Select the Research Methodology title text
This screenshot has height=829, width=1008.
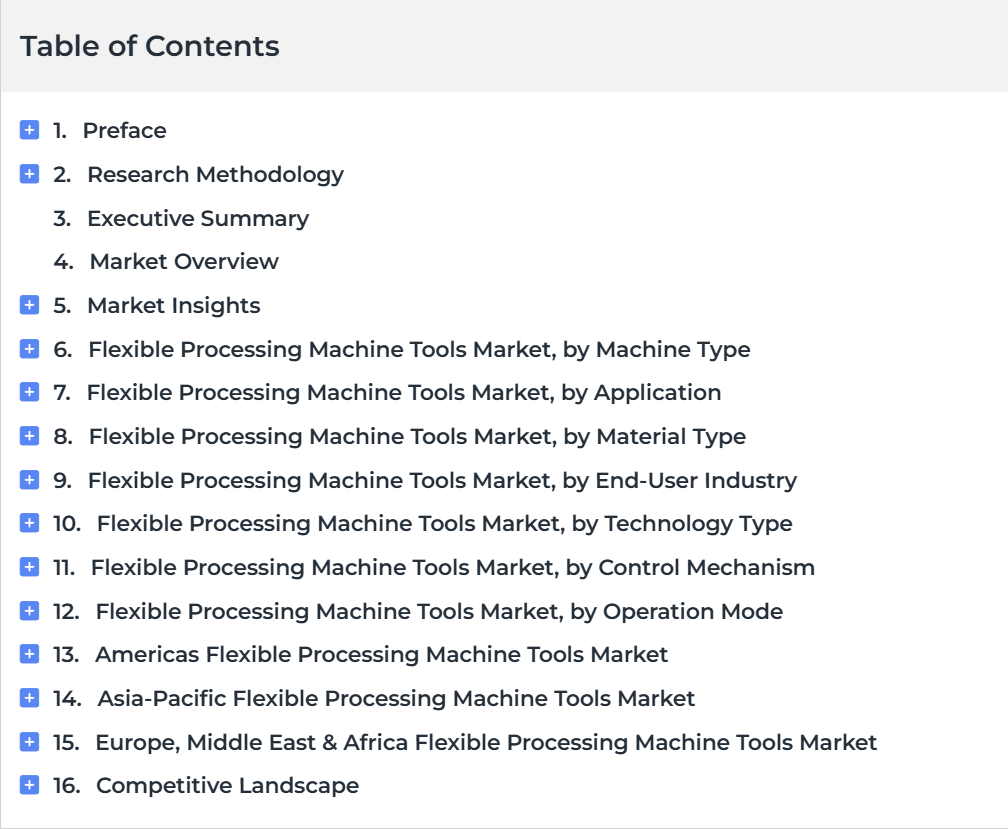click(x=215, y=175)
